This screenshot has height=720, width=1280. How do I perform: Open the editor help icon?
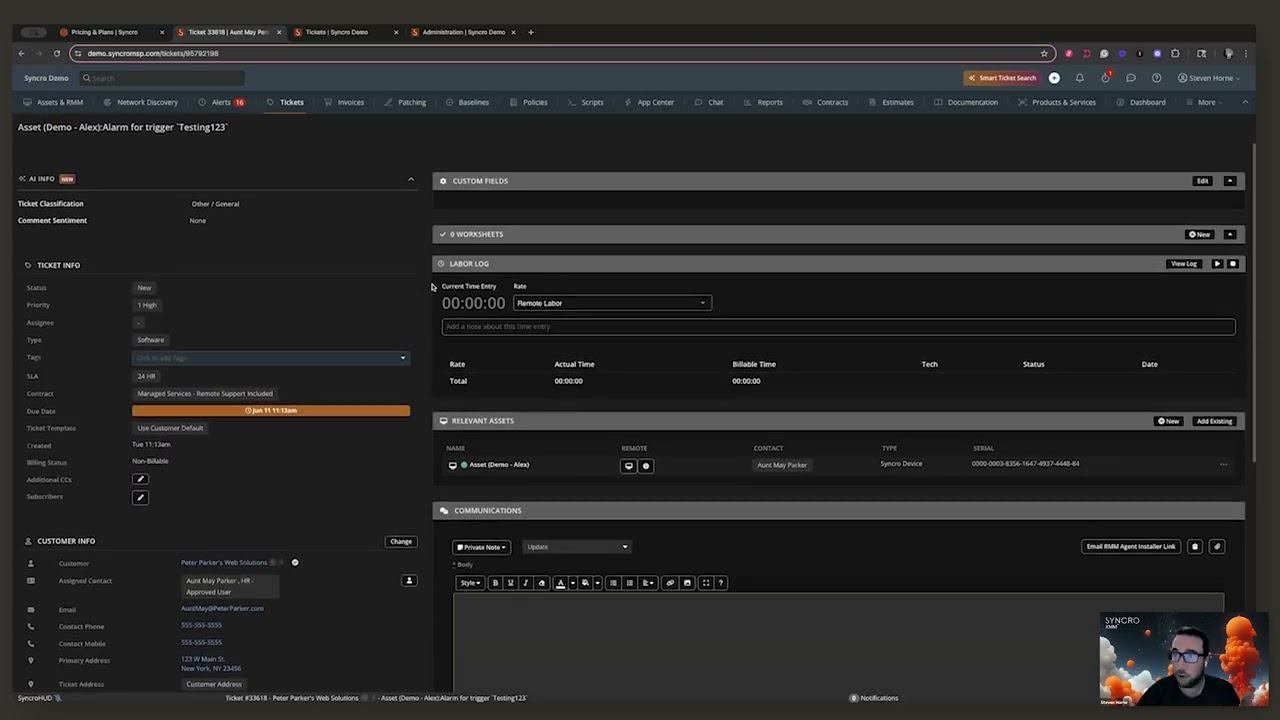coord(720,583)
